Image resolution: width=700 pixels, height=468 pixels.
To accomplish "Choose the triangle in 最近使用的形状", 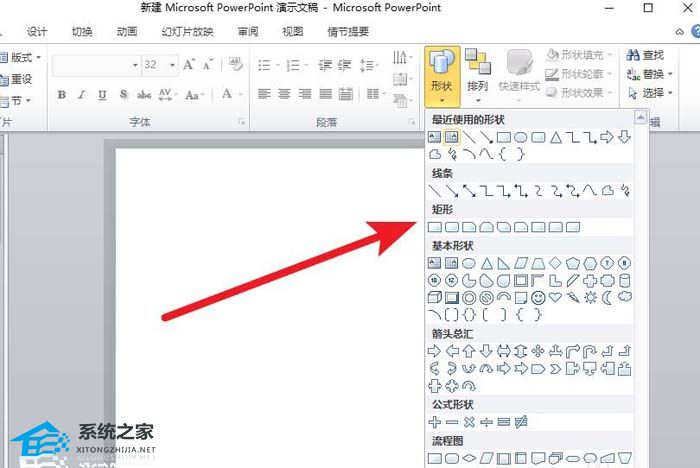I will tap(556, 137).
